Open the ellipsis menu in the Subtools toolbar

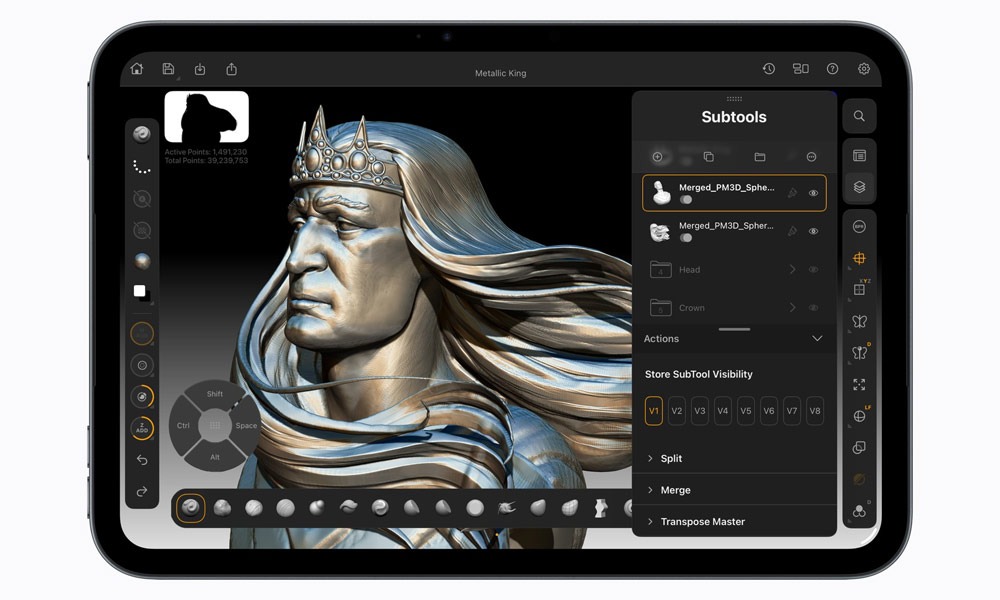coord(811,157)
